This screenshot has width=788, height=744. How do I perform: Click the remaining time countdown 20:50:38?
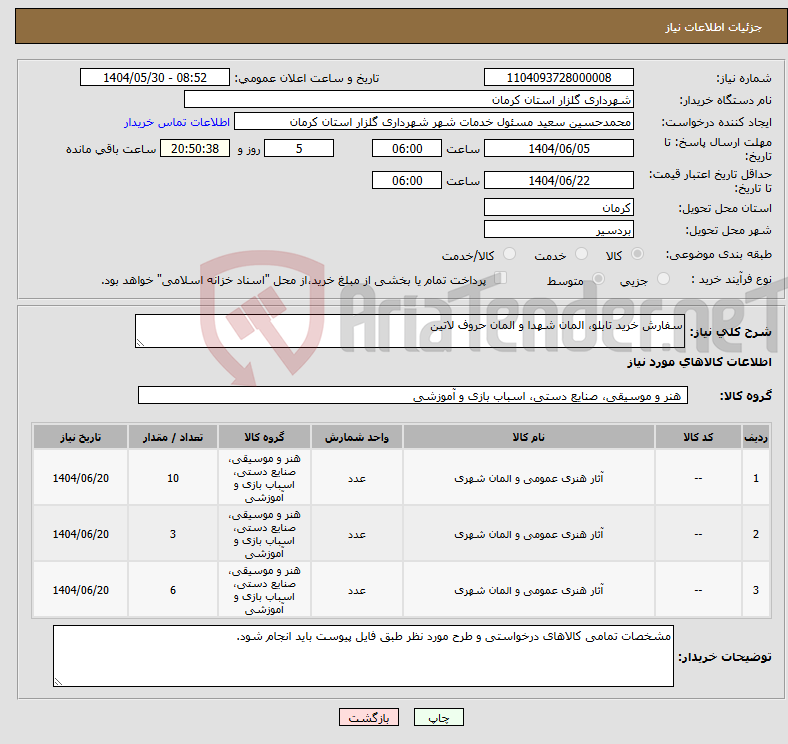pyautogui.click(x=195, y=148)
